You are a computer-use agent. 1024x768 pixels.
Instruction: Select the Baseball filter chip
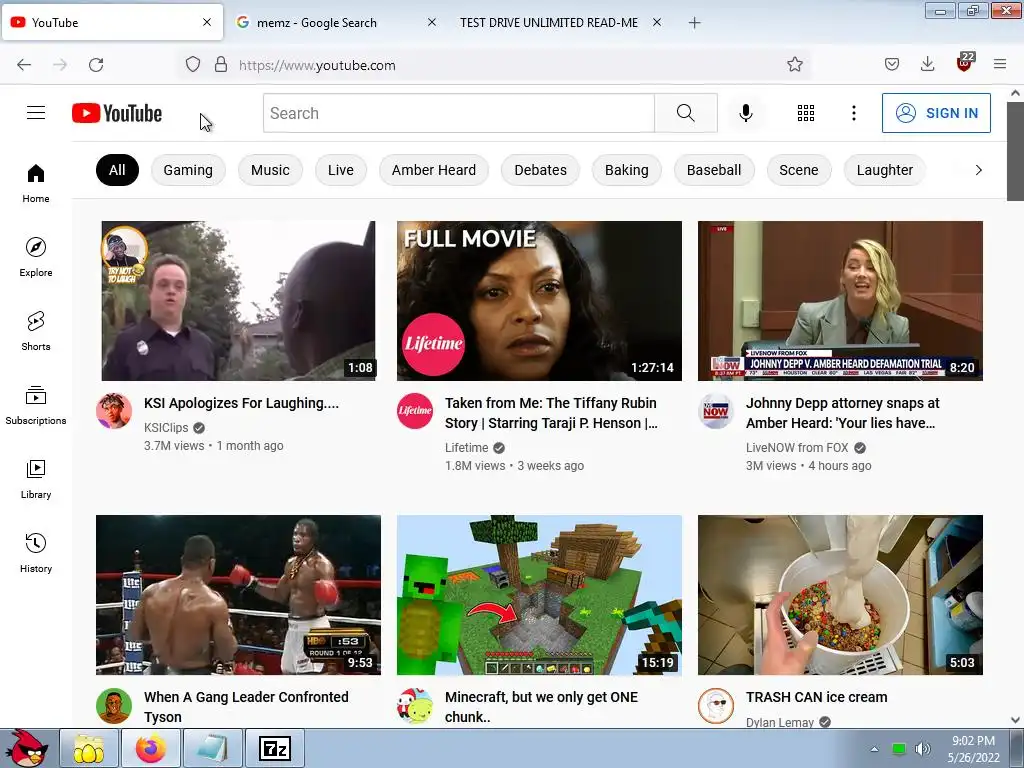(714, 170)
